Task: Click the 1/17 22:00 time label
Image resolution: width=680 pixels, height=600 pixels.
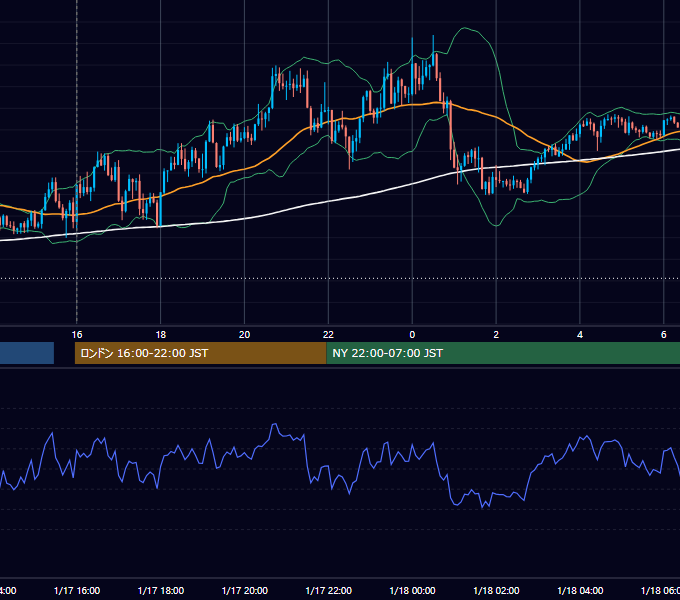Action: coord(328,590)
